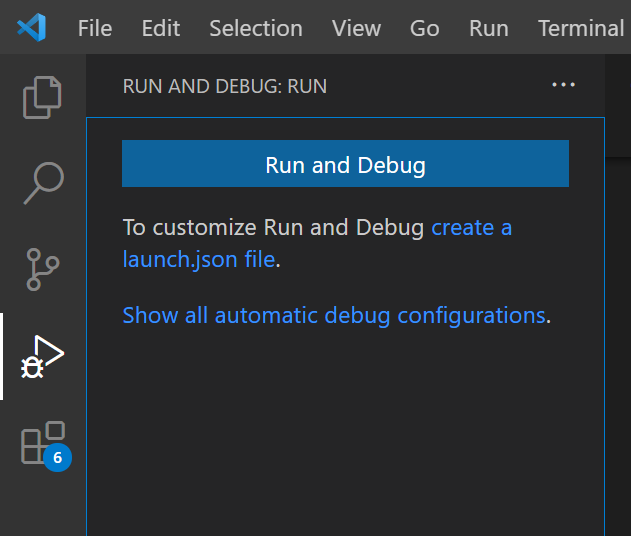The width and height of the screenshot is (631, 536).
Task: Click the 'RUN AND DEBUG: RUN' panel title
Action: click(x=225, y=86)
